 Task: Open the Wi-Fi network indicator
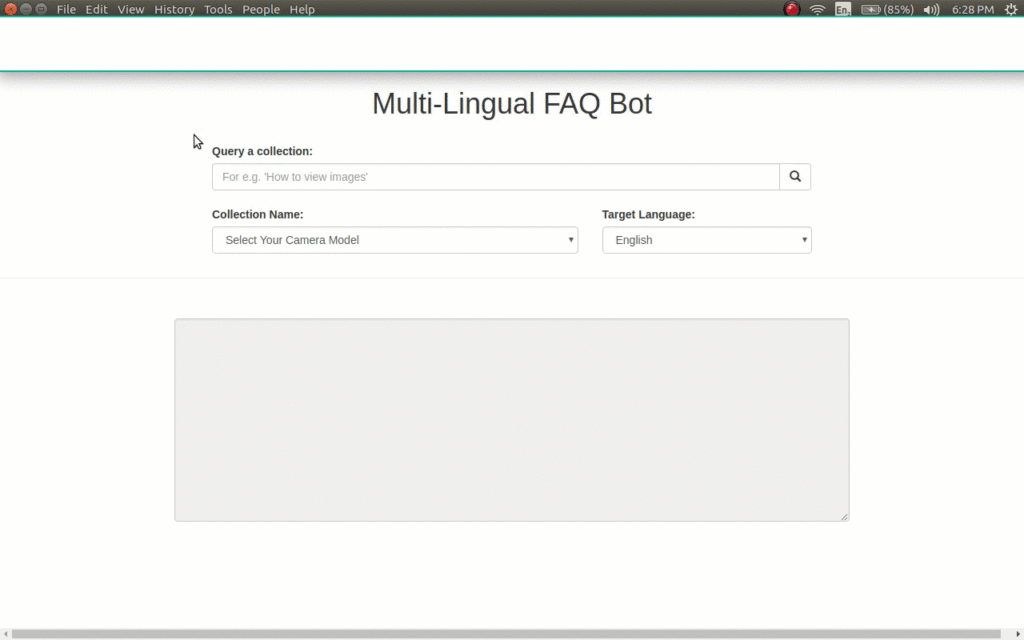[818, 10]
